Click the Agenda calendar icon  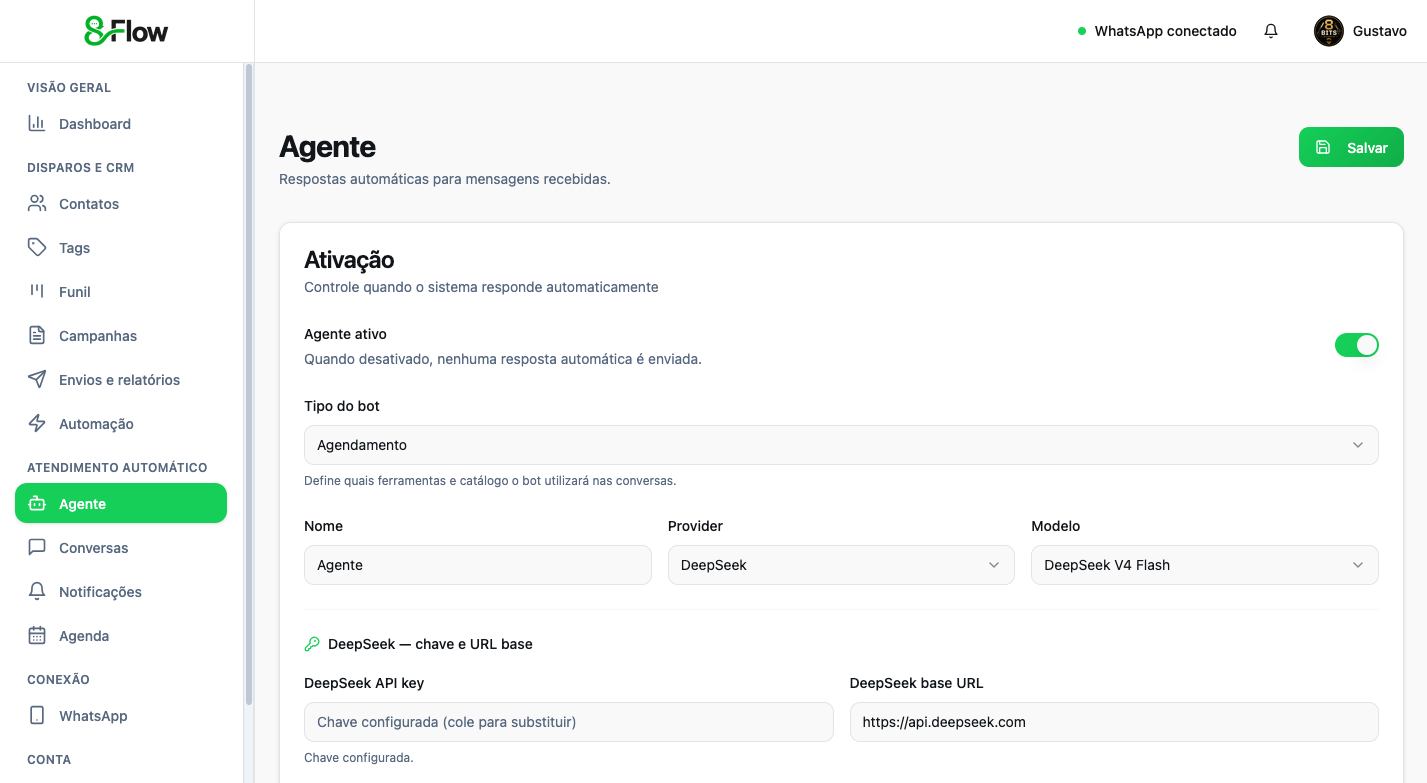pos(37,636)
